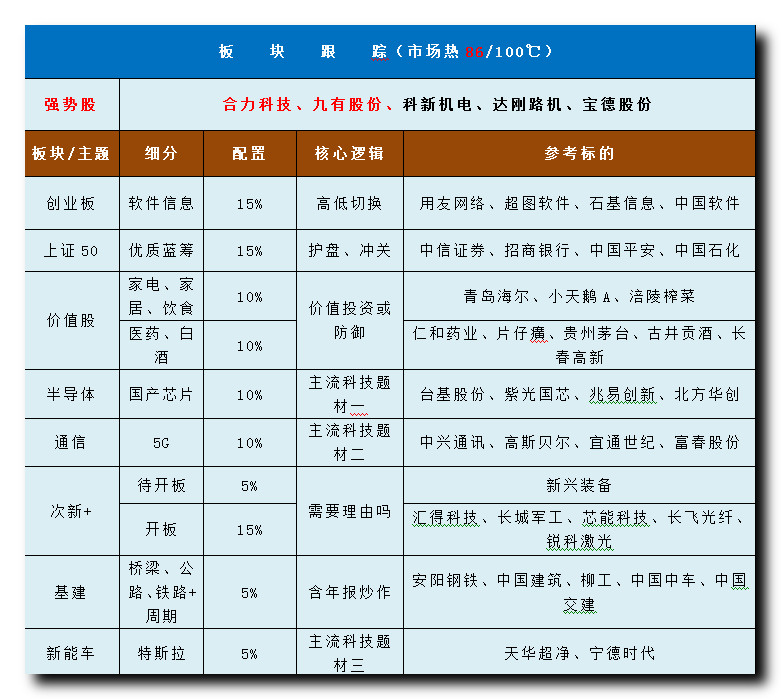Select the 特斯拉 subcategory cell
This screenshot has width=781, height=699.
(161, 653)
